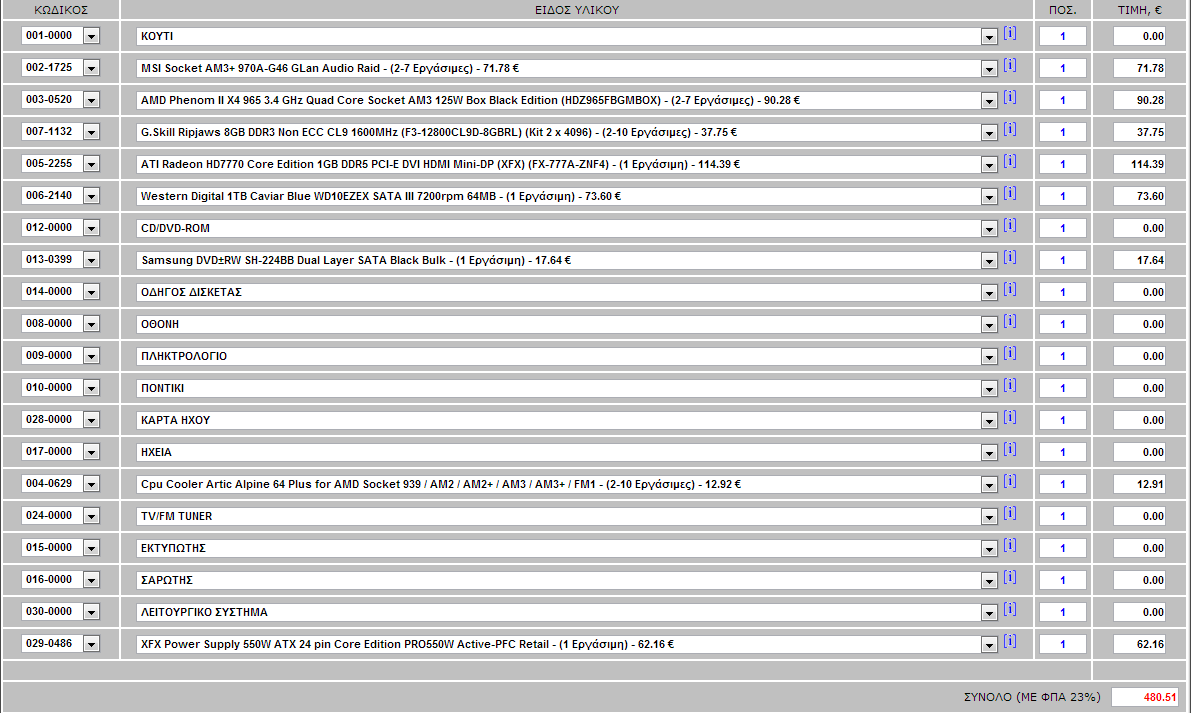Viewport: 1191px width, 713px height.
Task: Open info link for Samsung DVD±RW SH-224BB
Action: [x=1009, y=257]
